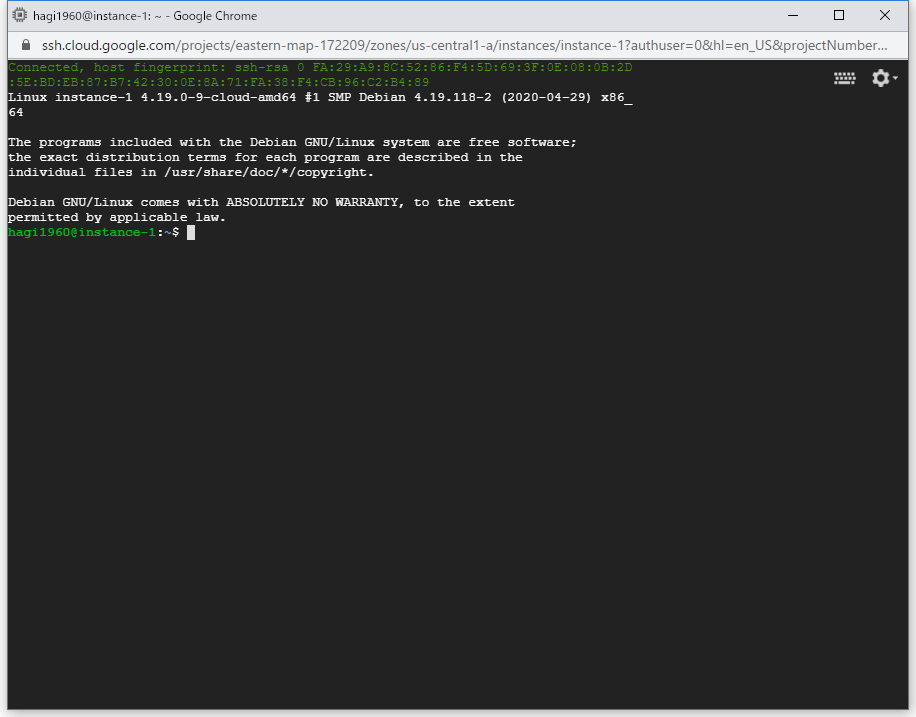The image size is (916, 717).
Task: Click the 'permitted by applicable law.' line
Action: [x=117, y=217]
